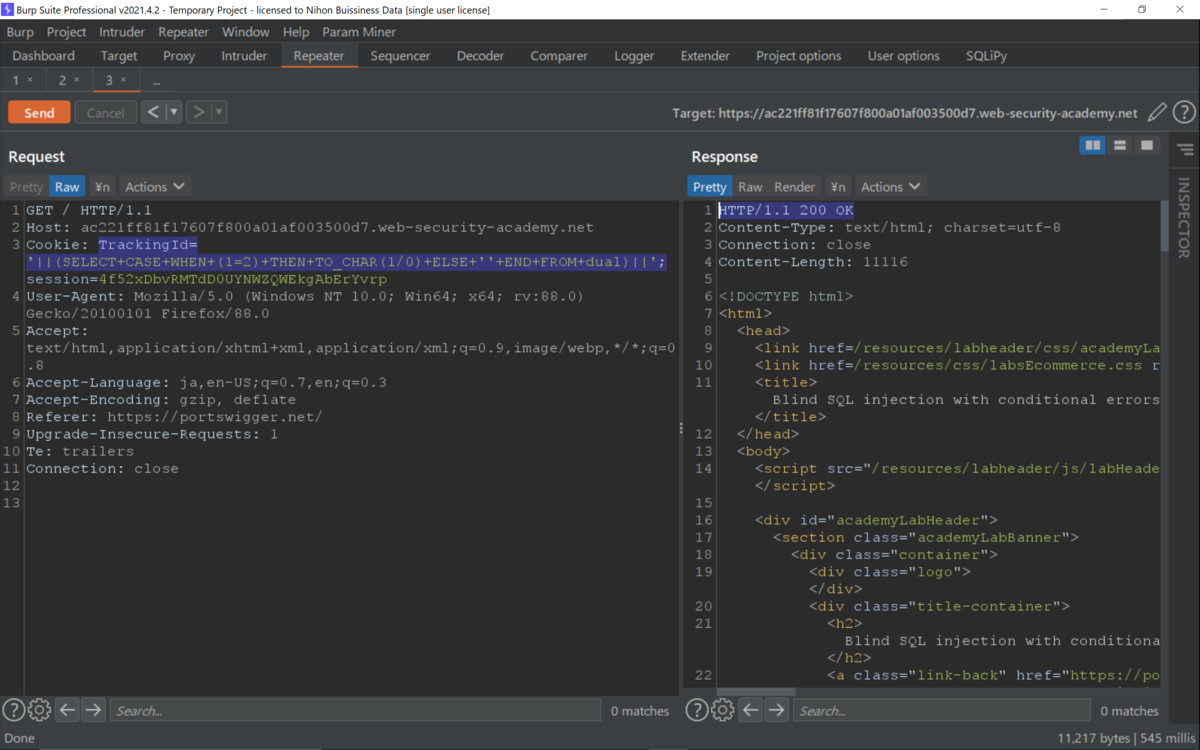Open the Window menu
This screenshot has width=1200, height=750.
tap(245, 32)
